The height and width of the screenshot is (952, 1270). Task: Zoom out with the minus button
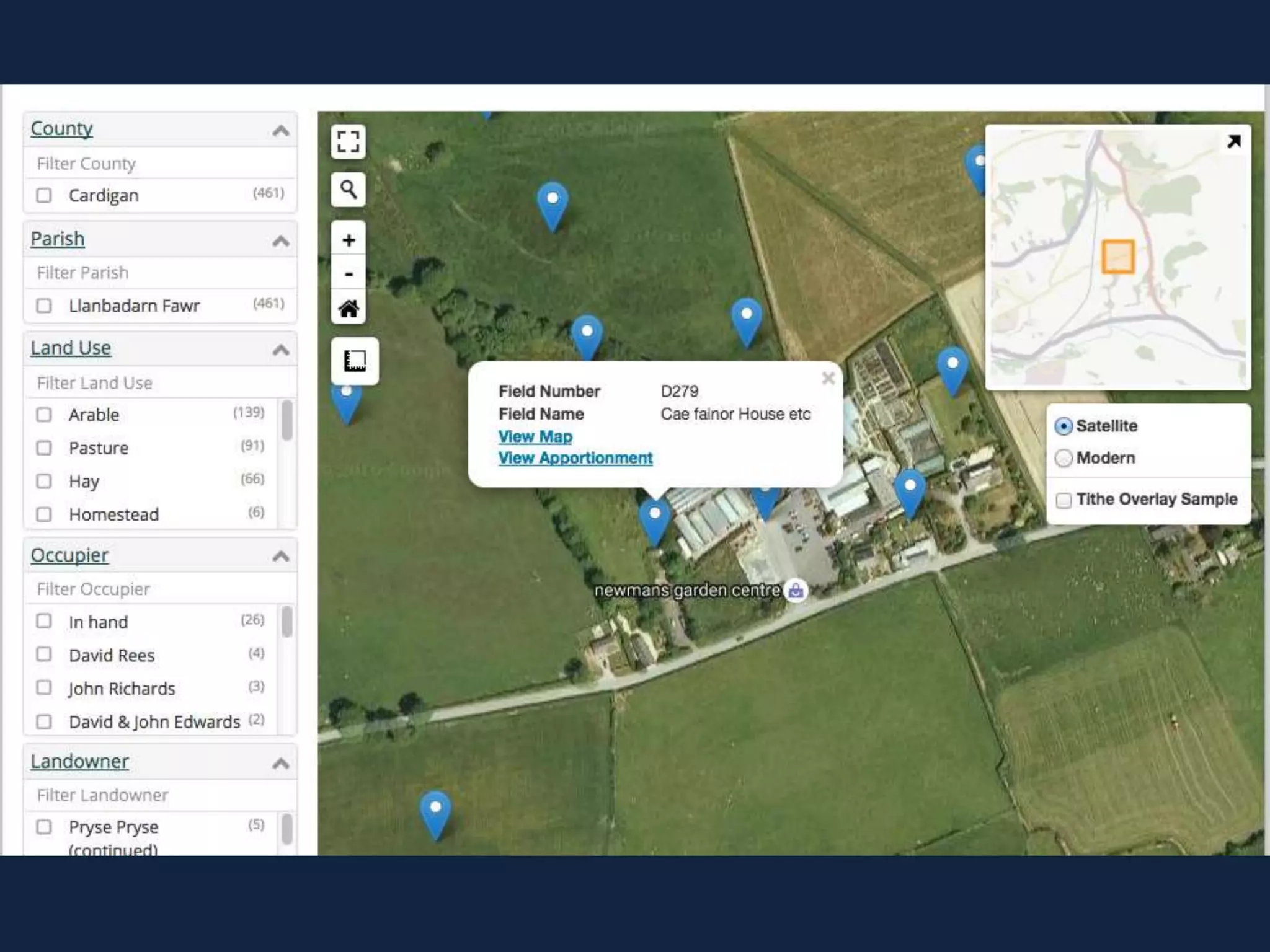point(349,274)
